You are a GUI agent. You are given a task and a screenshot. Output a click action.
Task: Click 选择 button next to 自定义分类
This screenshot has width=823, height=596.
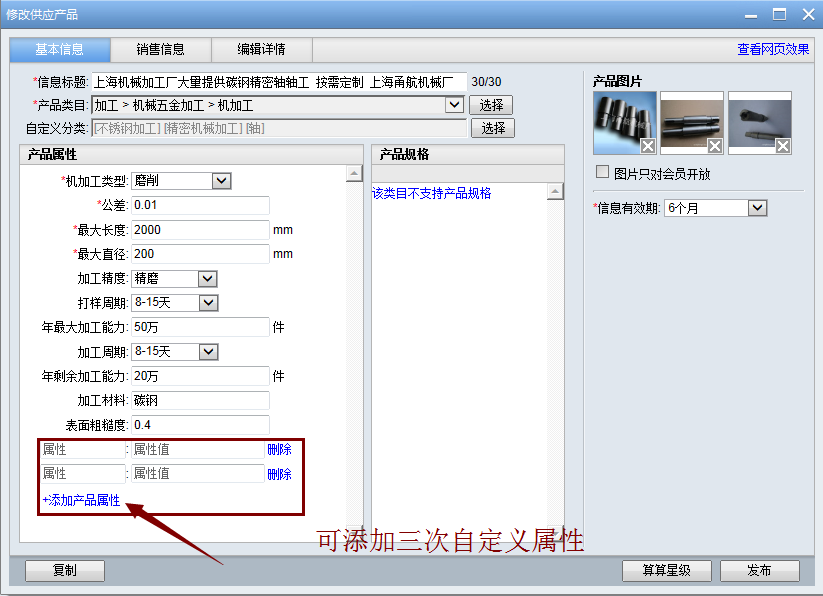[493, 128]
